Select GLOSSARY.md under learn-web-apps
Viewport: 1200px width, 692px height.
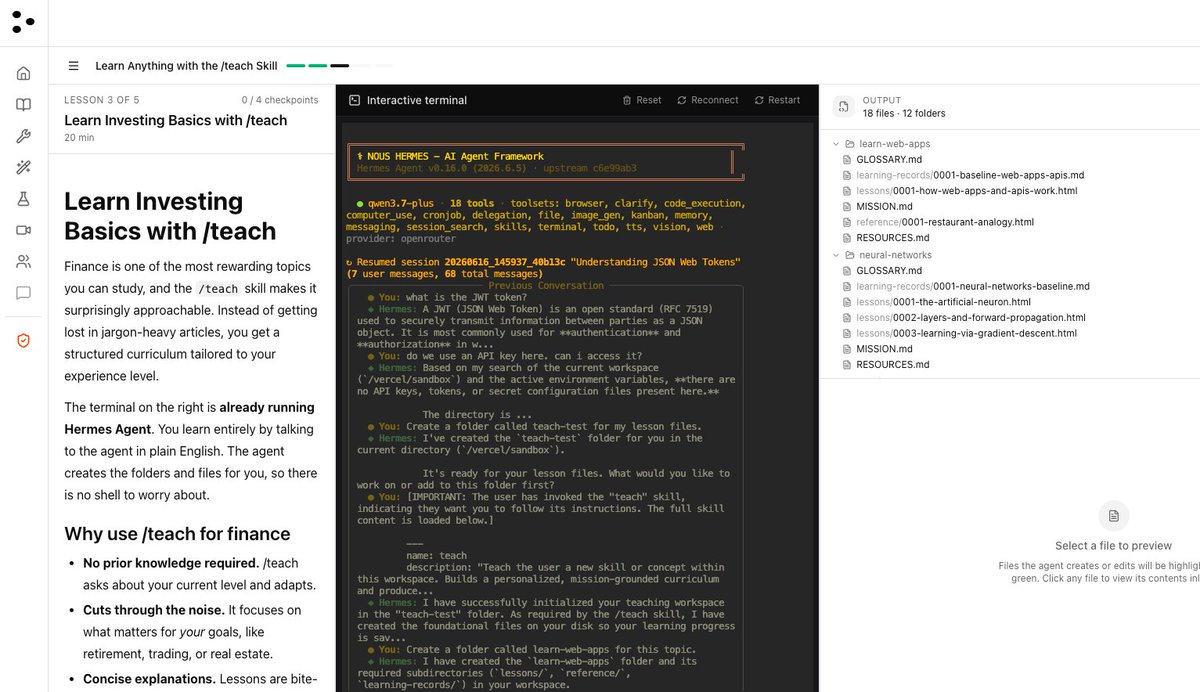pyautogui.click(x=889, y=159)
